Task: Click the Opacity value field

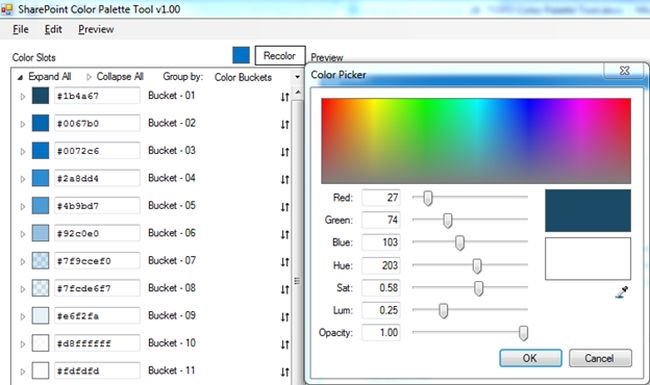Action: click(x=381, y=333)
